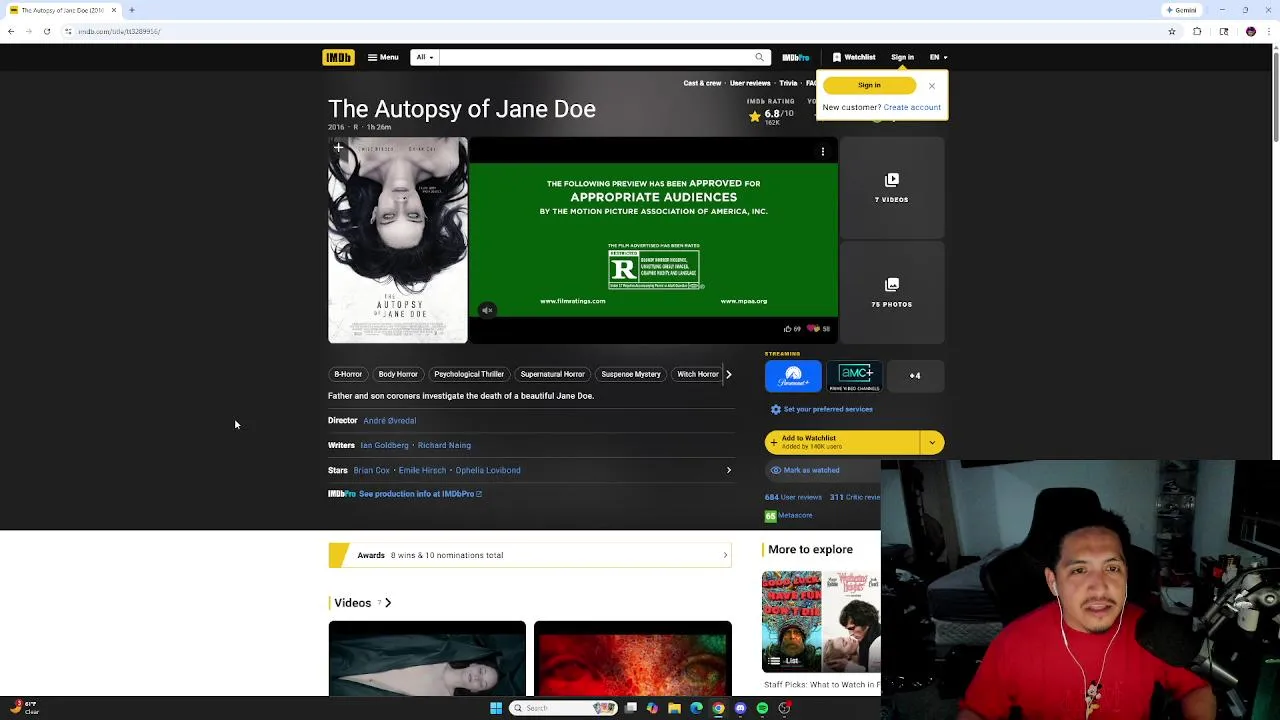Viewport: 1280px width, 720px height.
Task: Open Videos section heading arrow
Action: [388, 603]
